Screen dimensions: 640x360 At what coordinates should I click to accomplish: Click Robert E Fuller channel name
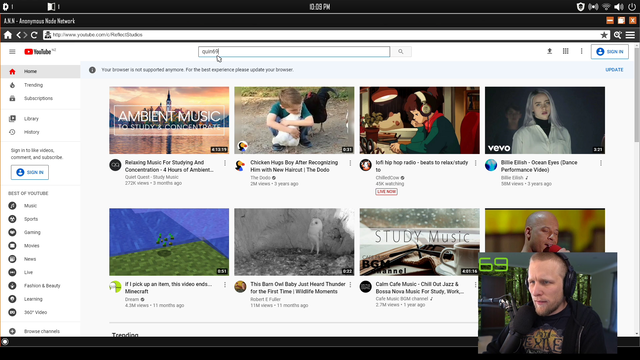click(265, 299)
